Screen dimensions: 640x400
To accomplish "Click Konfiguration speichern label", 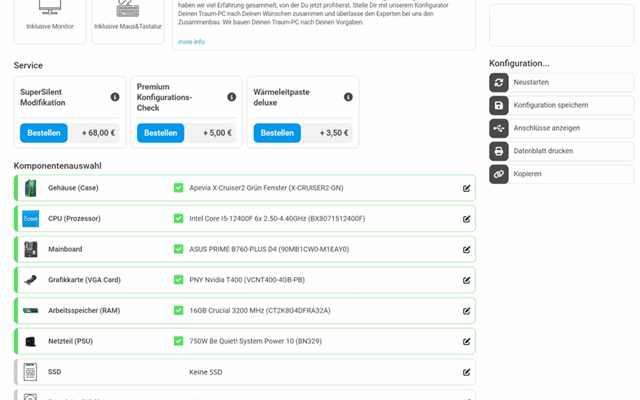I will pyautogui.click(x=551, y=105).
